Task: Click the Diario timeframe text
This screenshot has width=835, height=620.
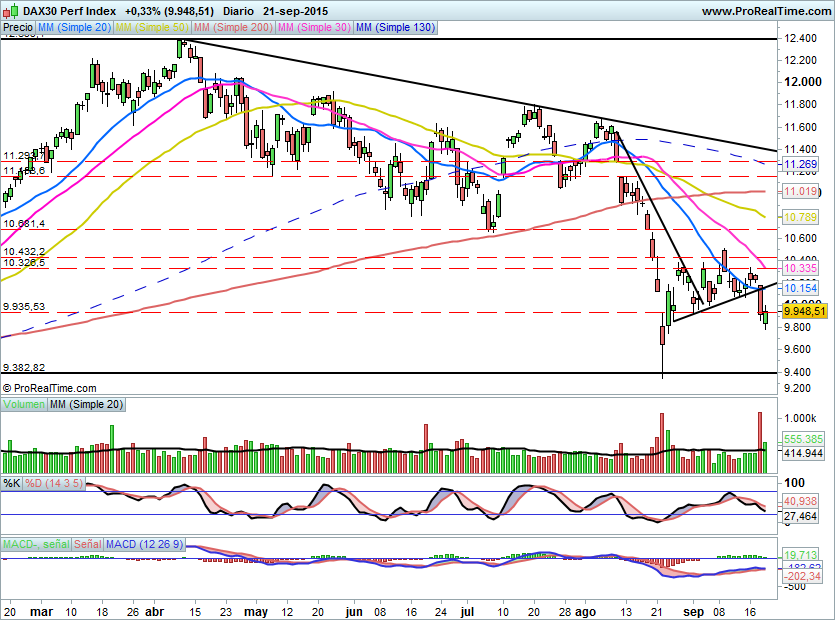Action: tap(238, 11)
